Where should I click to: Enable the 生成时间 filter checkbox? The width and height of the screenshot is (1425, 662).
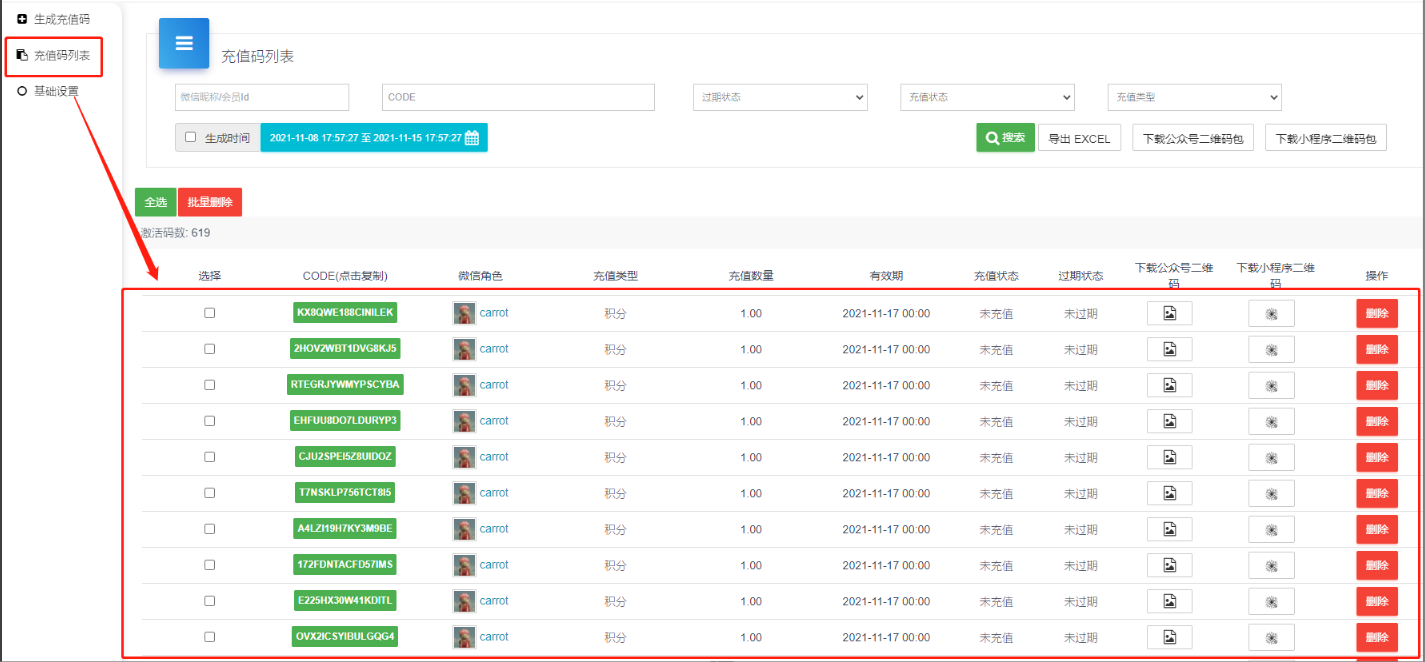pyautogui.click(x=191, y=137)
